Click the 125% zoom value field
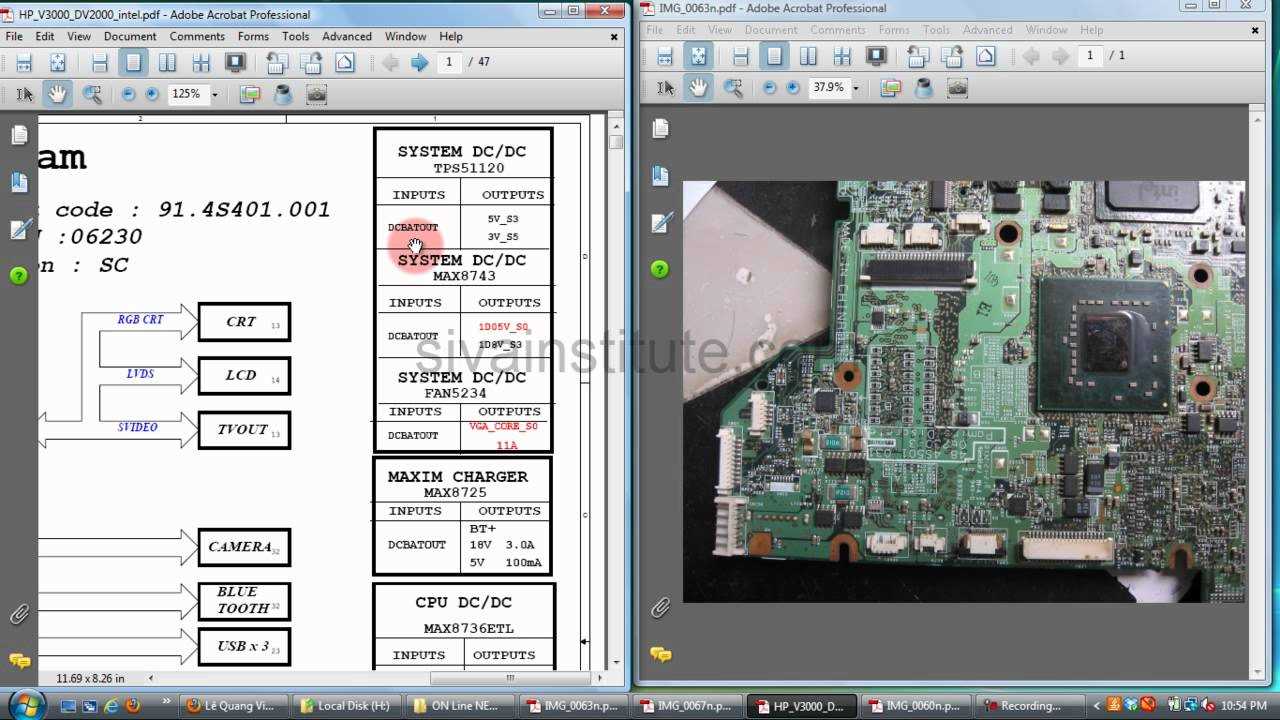Viewport: 1280px width, 720px height. coord(187,94)
